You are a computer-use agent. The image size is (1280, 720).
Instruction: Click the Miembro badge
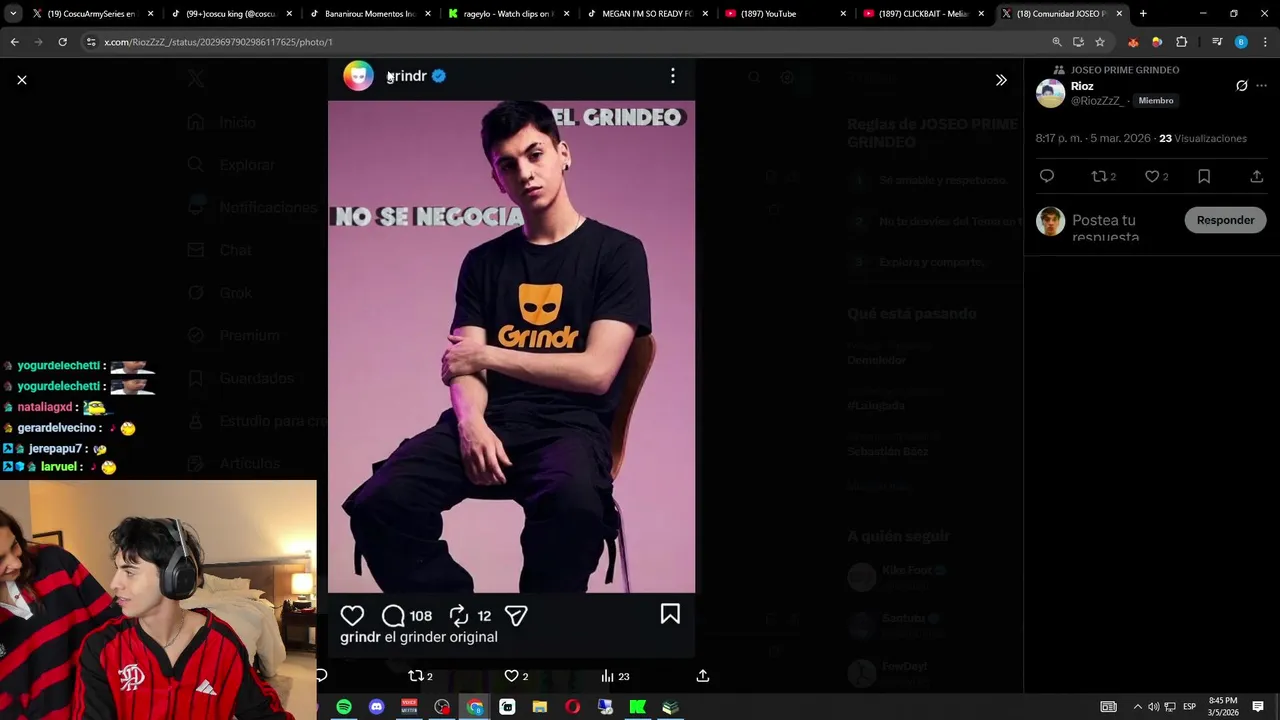1155,101
